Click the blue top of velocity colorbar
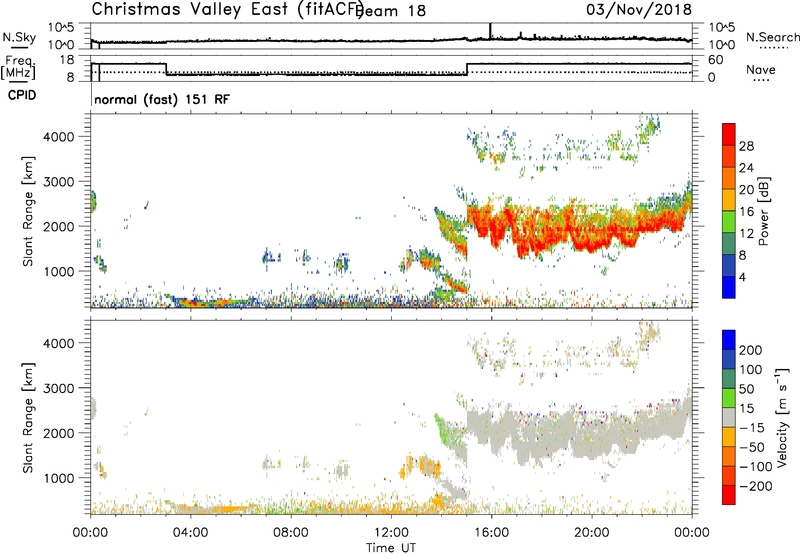The image size is (800, 554). click(x=729, y=340)
